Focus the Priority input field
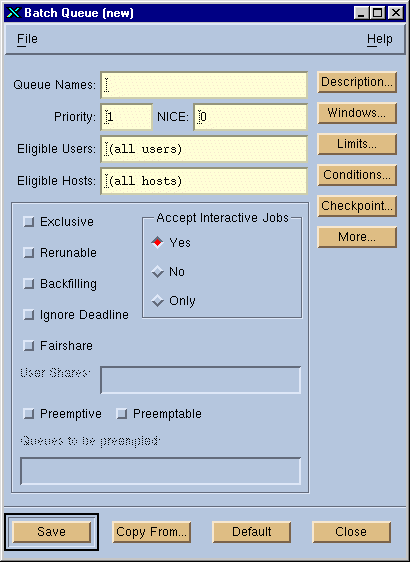This screenshot has width=410, height=562. 127,117
